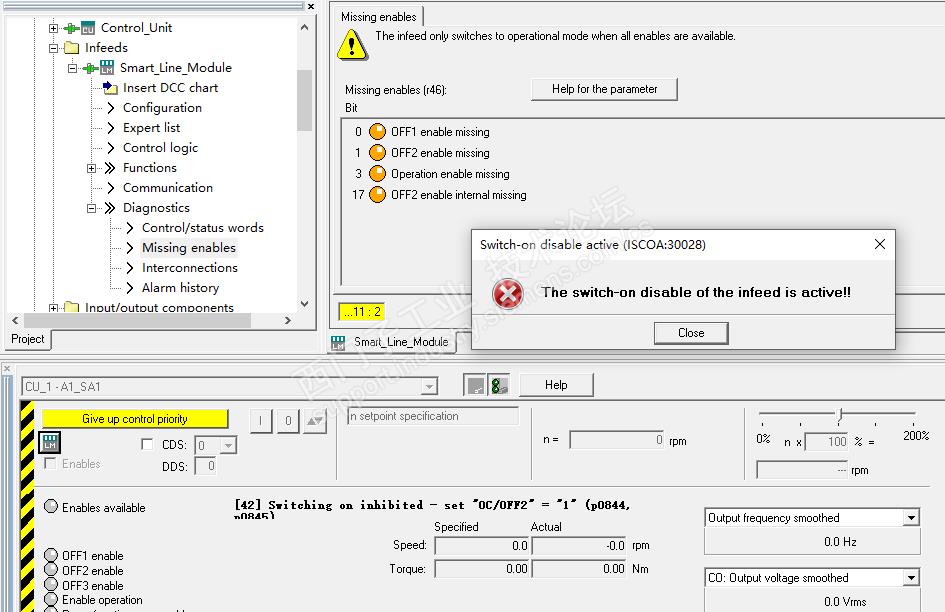Viewport: 945px width, 612px height.
Task: Dismiss the Switch-on disable dialog via X
Action: click(x=880, y=244)
